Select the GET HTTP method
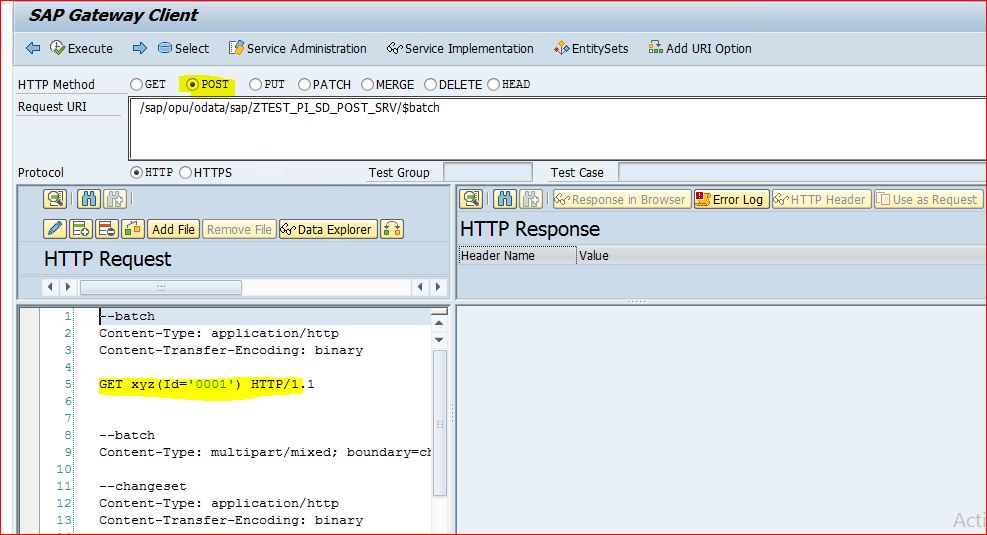 click(x=136, y=84)
